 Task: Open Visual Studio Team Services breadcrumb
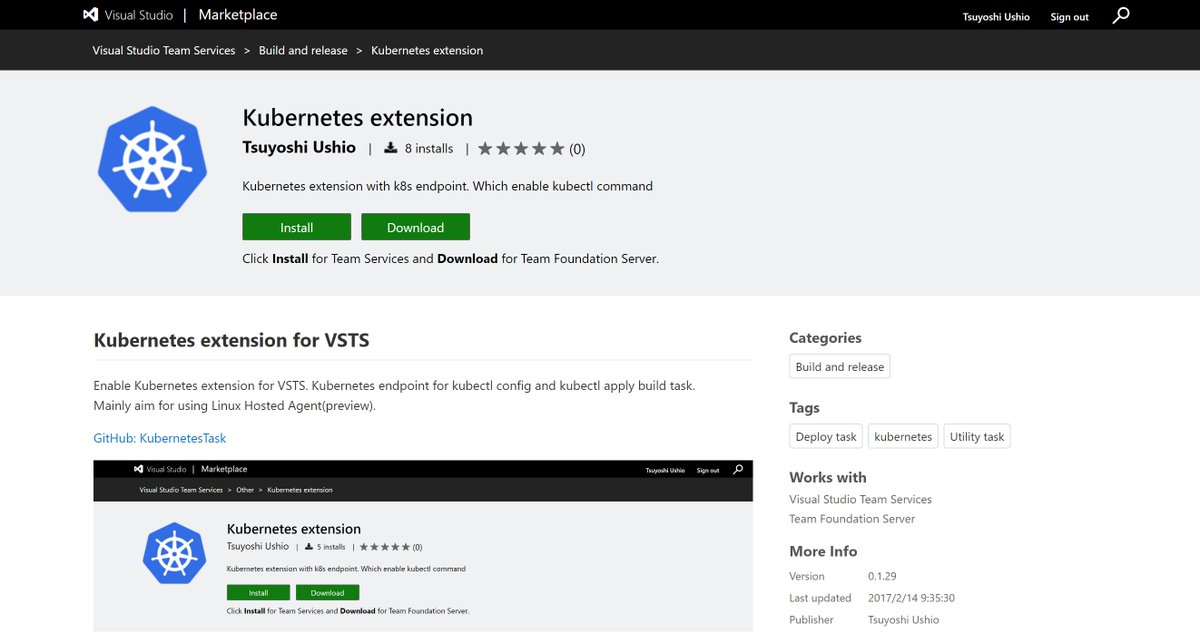[164, 50]
